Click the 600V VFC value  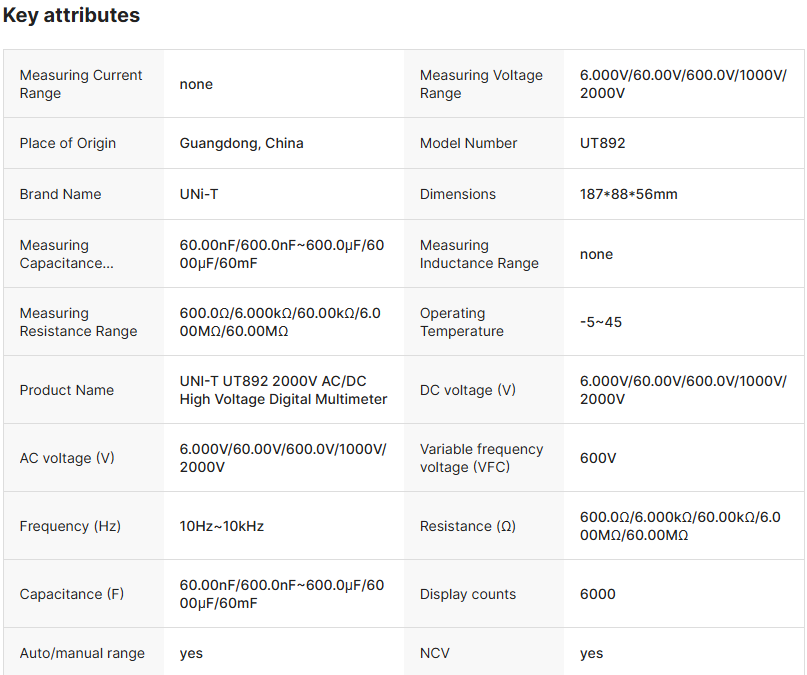(598, 458)
